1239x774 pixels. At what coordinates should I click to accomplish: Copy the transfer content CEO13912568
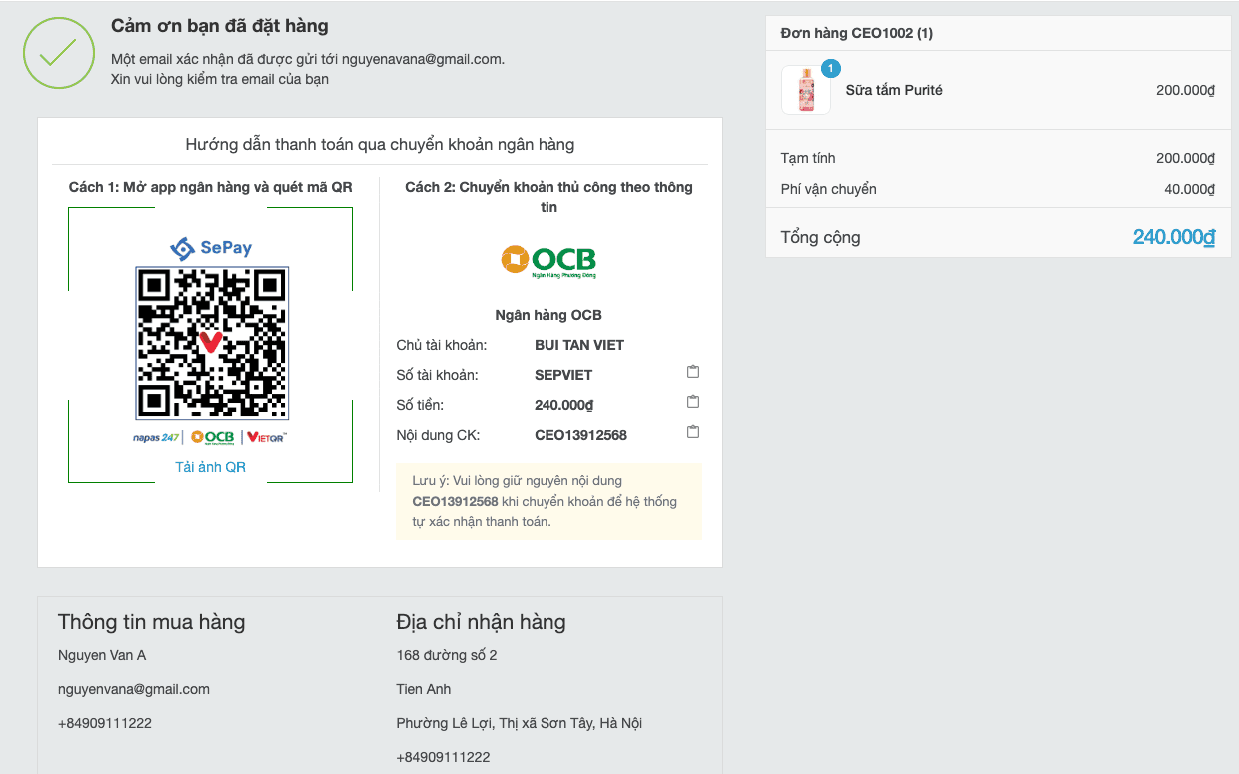(692, 432)
